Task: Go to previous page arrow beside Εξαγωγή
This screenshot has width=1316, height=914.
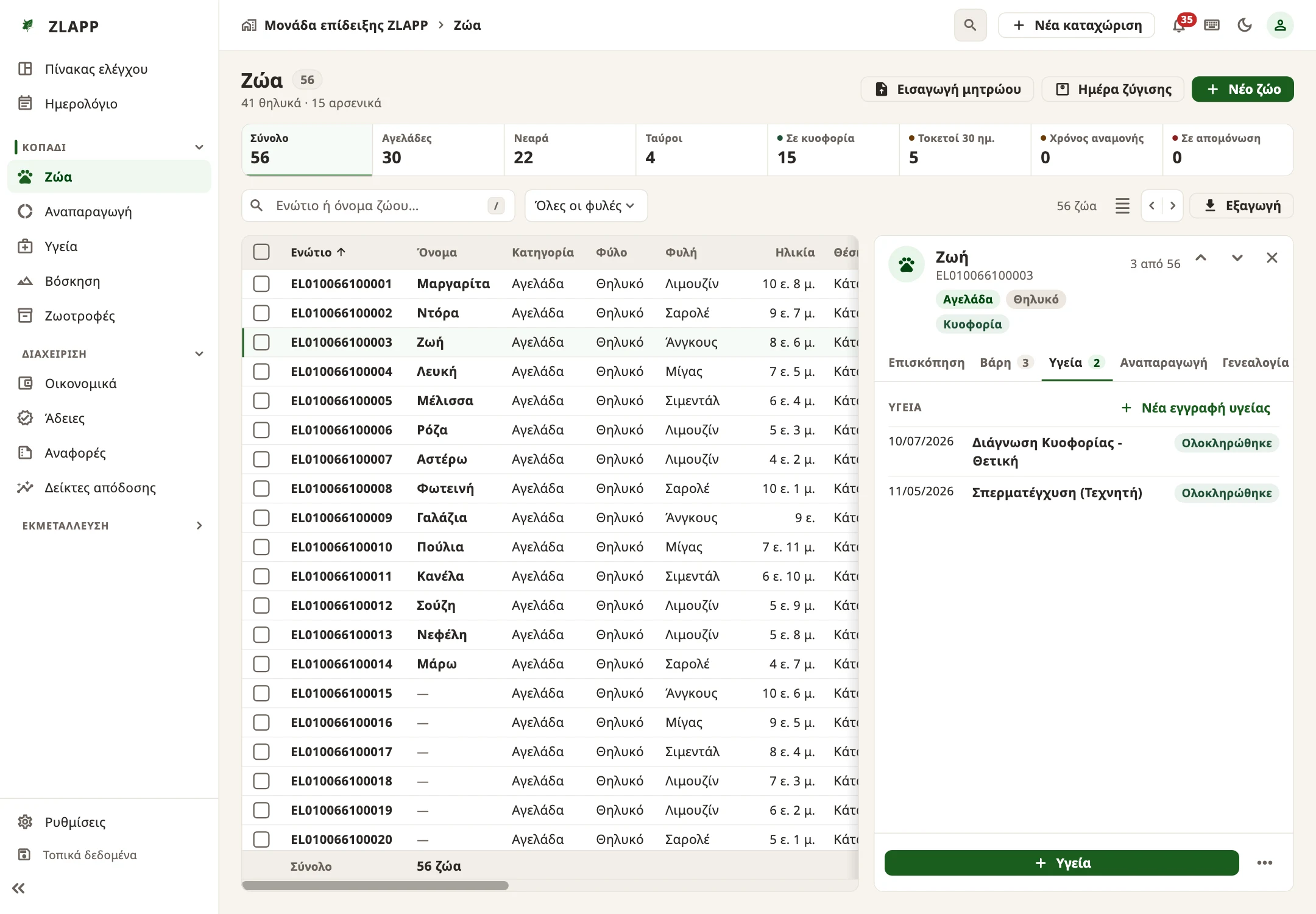Action: tap(1151, 206)
